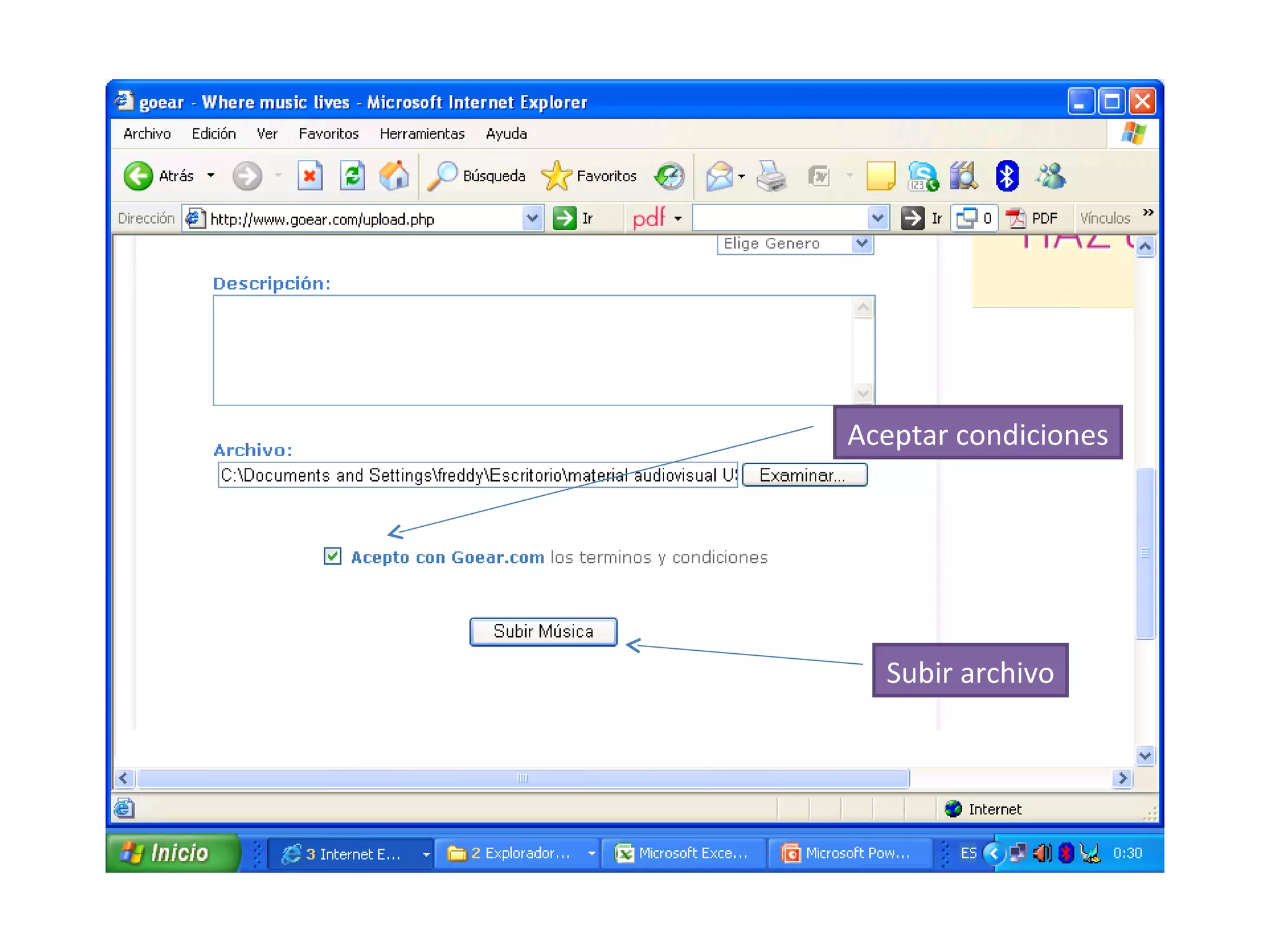Stop page loading with red X icon
The image size is (1270, 952).
point(309,176)
